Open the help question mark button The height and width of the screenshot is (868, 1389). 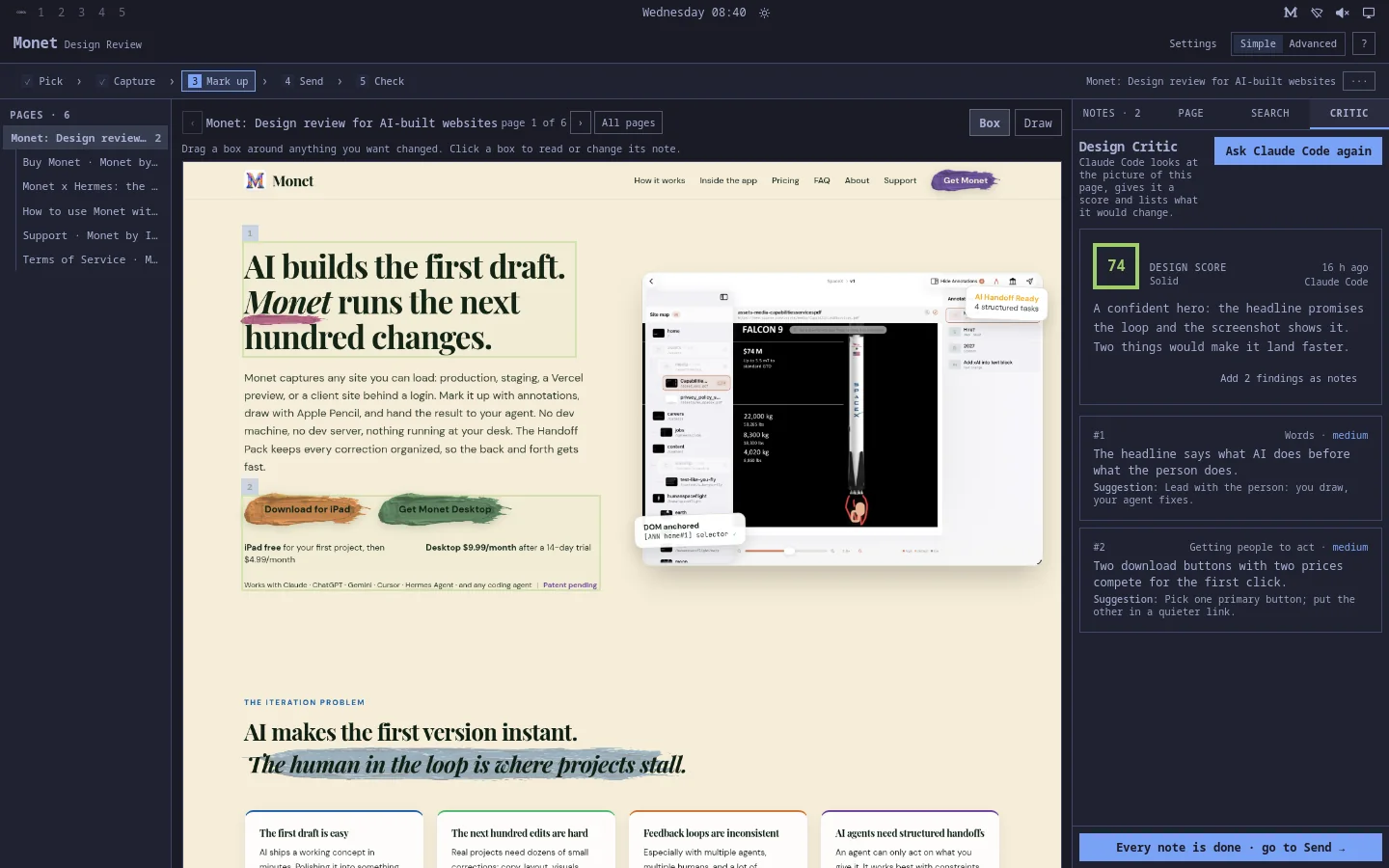coord(1364,43)
